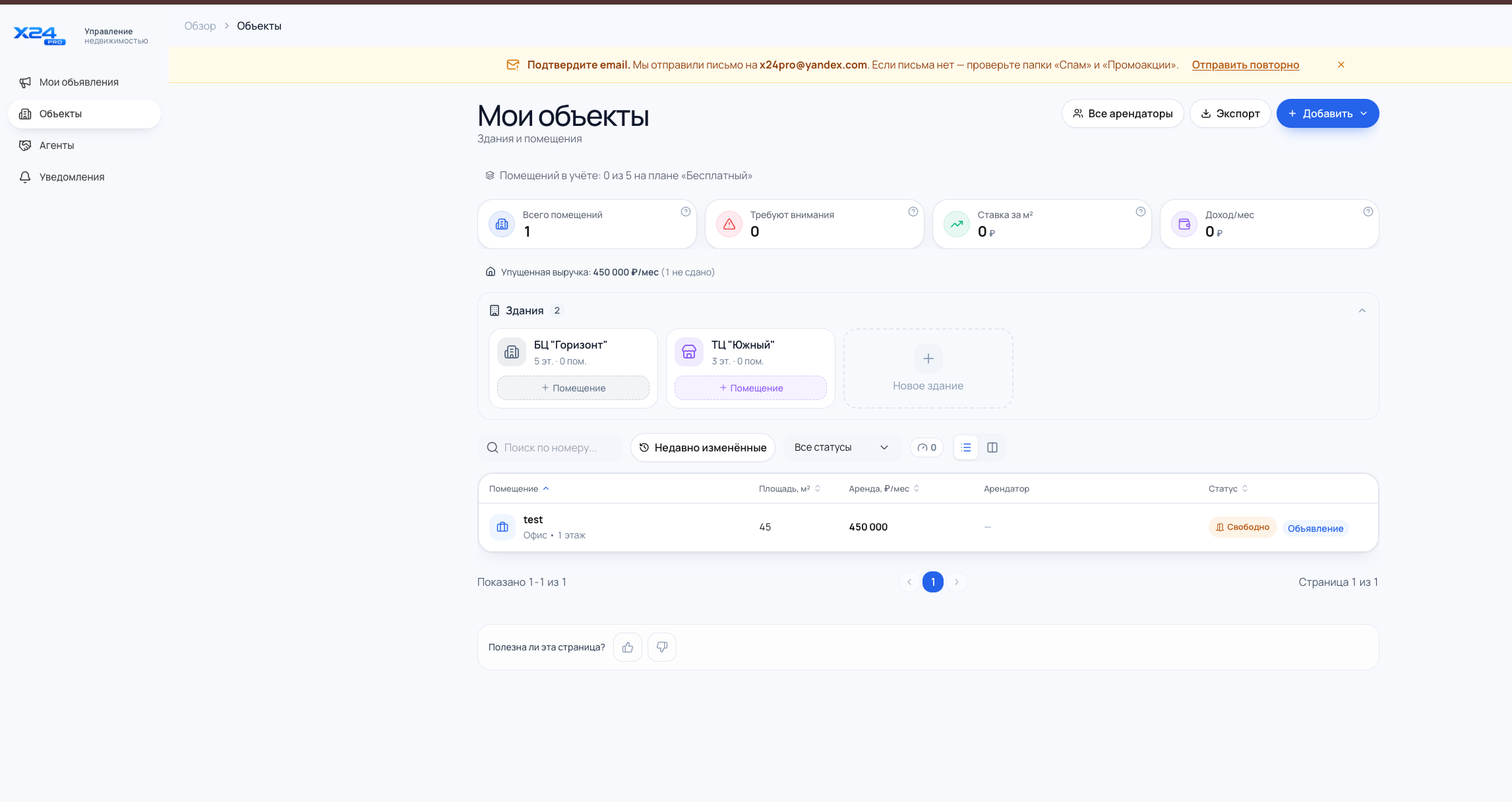The height and width of the screenshot is (802, 1512).
Task: Open the Добавить dropdown button
Action: tap(1327, 113)
